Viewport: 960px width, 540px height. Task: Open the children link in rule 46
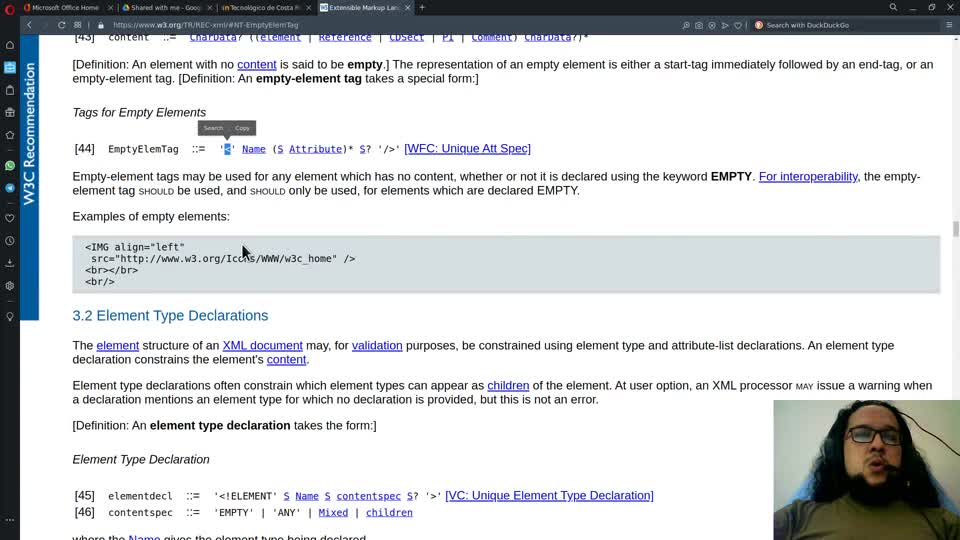(x=389, y=512)
